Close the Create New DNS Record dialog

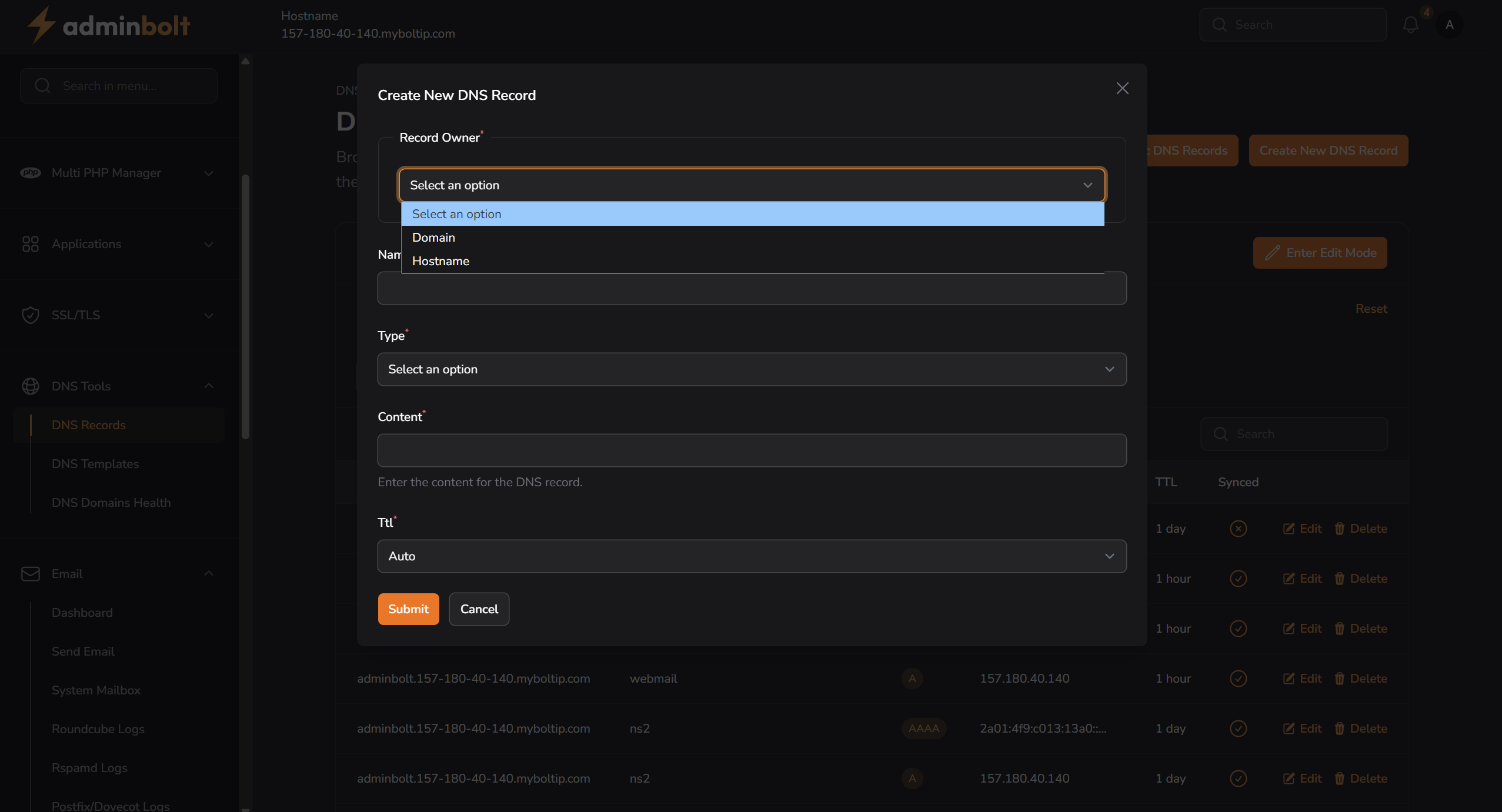coord(1122,88)
